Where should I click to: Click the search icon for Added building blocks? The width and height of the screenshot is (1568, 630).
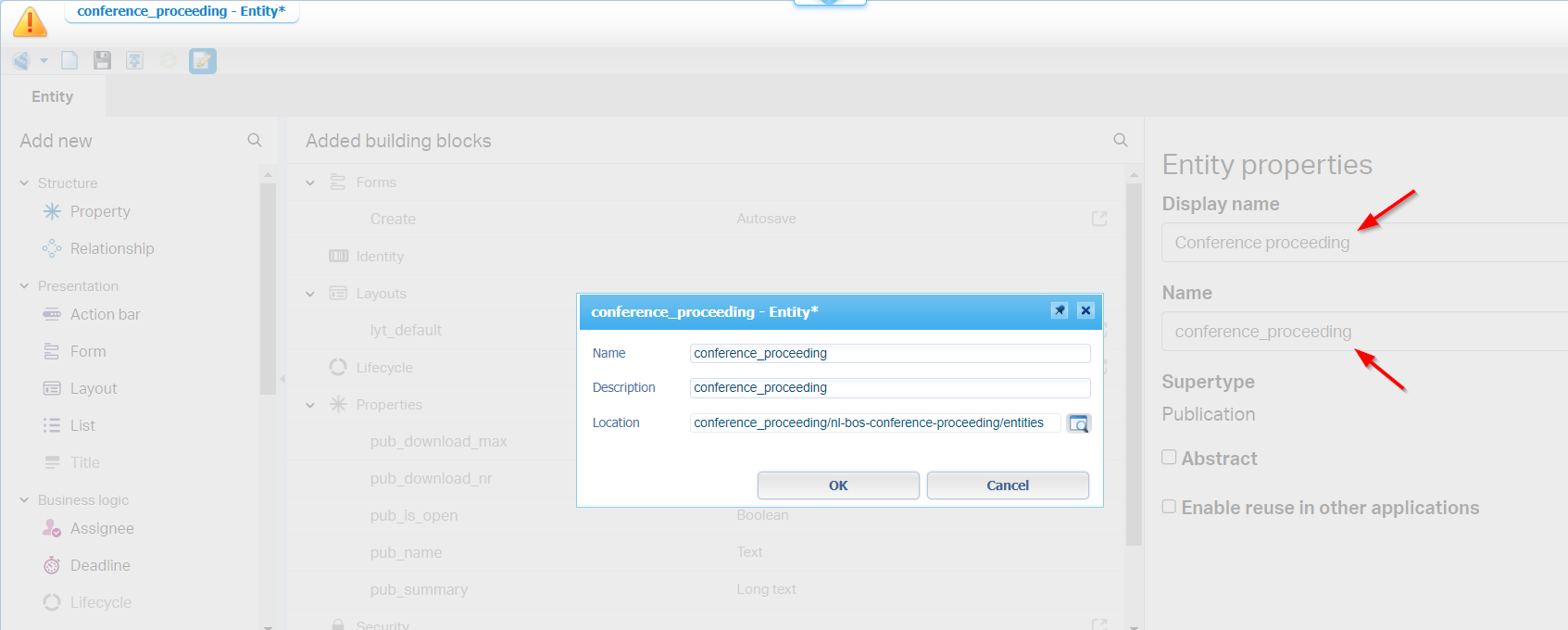pyautogui.click(x=1120, y=140)
